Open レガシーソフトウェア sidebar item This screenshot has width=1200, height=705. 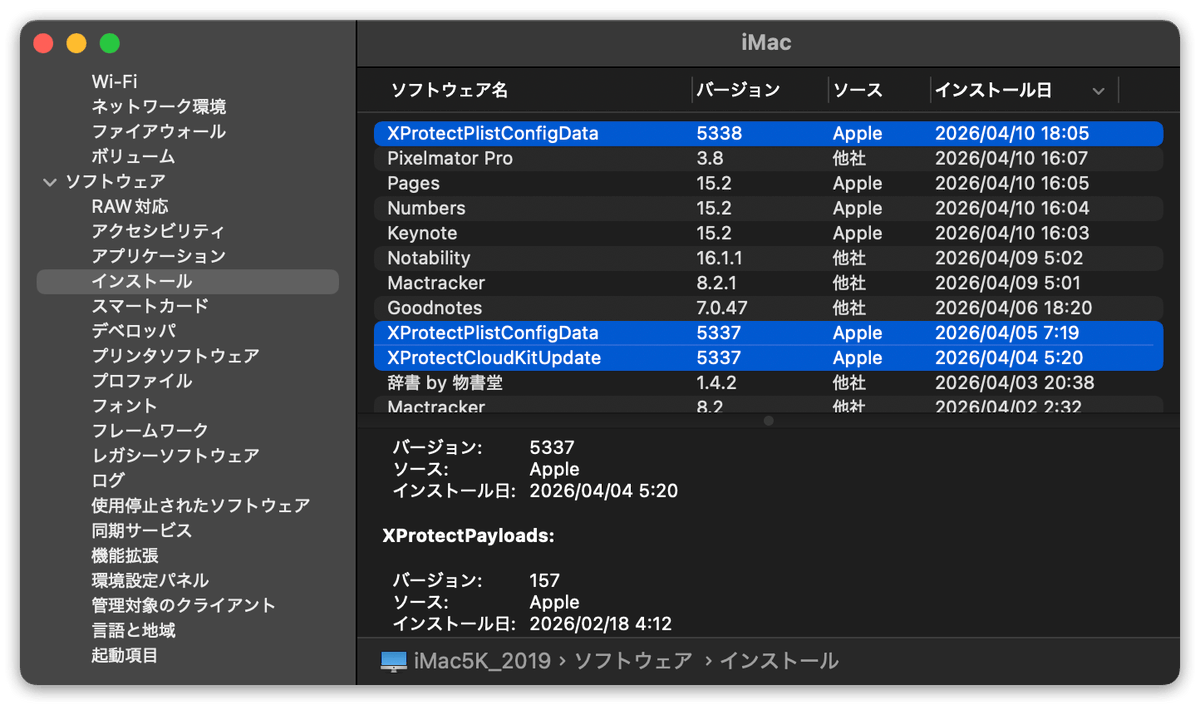(176, 456)
